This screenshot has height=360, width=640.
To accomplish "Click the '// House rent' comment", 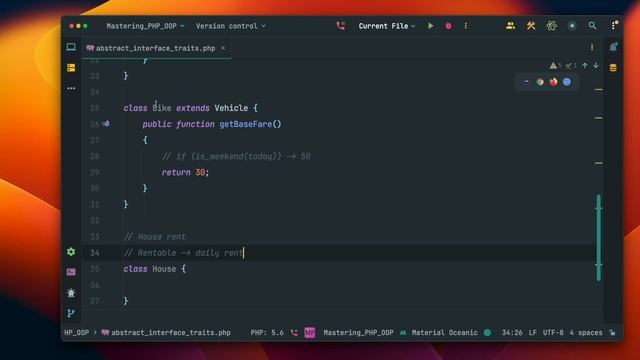I will click(154, 237).
